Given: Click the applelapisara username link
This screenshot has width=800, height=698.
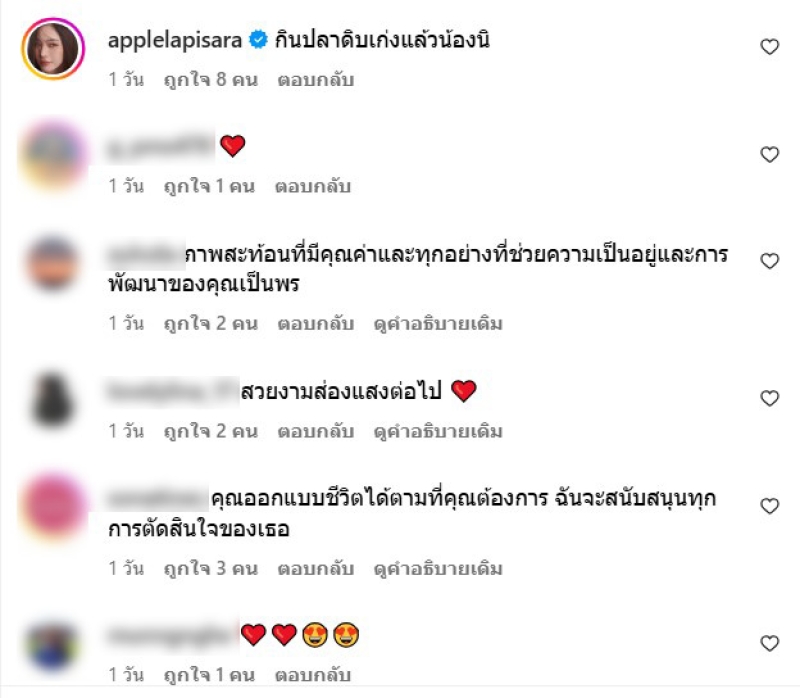Looking at the screenshot, I should point(175,40).
